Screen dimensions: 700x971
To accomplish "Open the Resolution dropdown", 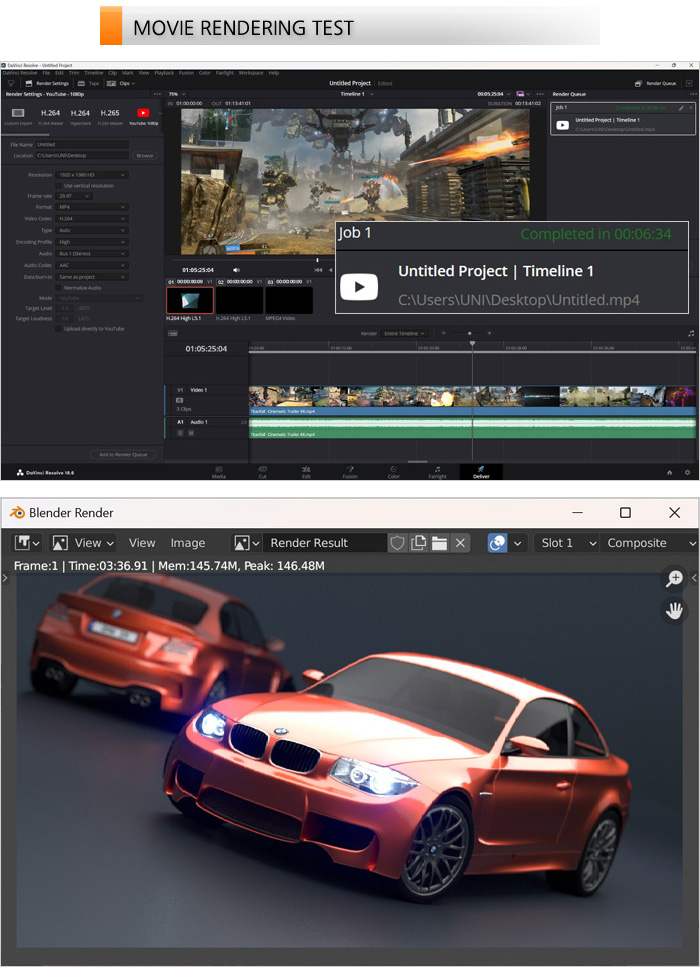I will click(92, 175).
